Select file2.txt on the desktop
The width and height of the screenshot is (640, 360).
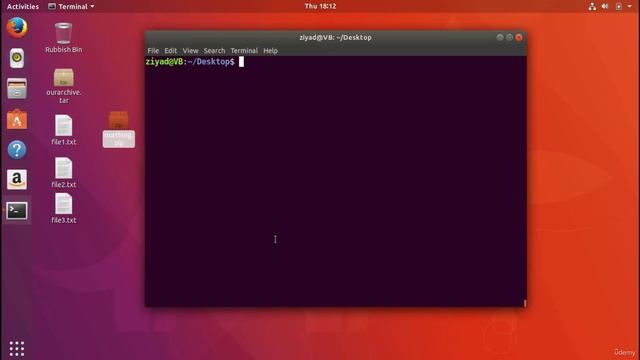[63, 173]
